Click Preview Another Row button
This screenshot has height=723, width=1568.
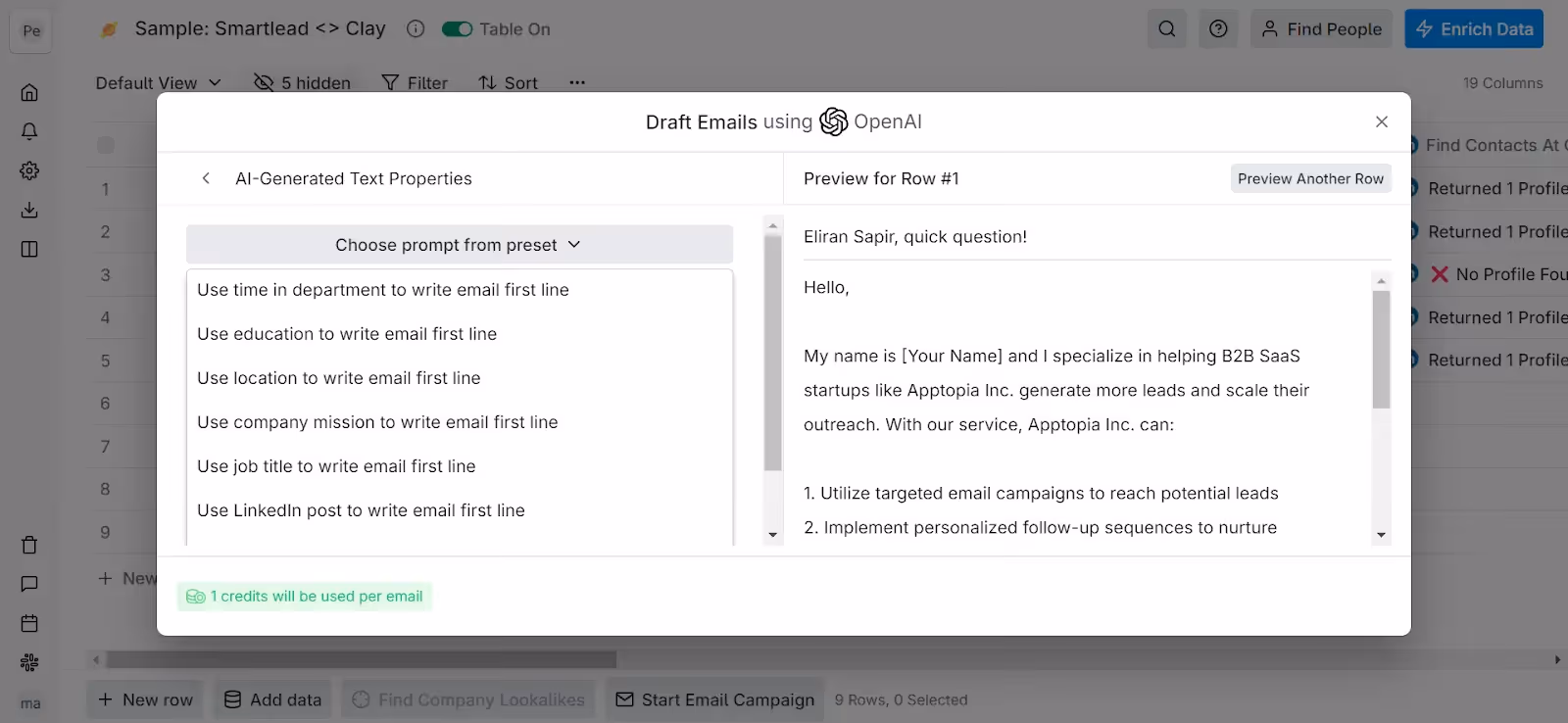[1310, 178]
